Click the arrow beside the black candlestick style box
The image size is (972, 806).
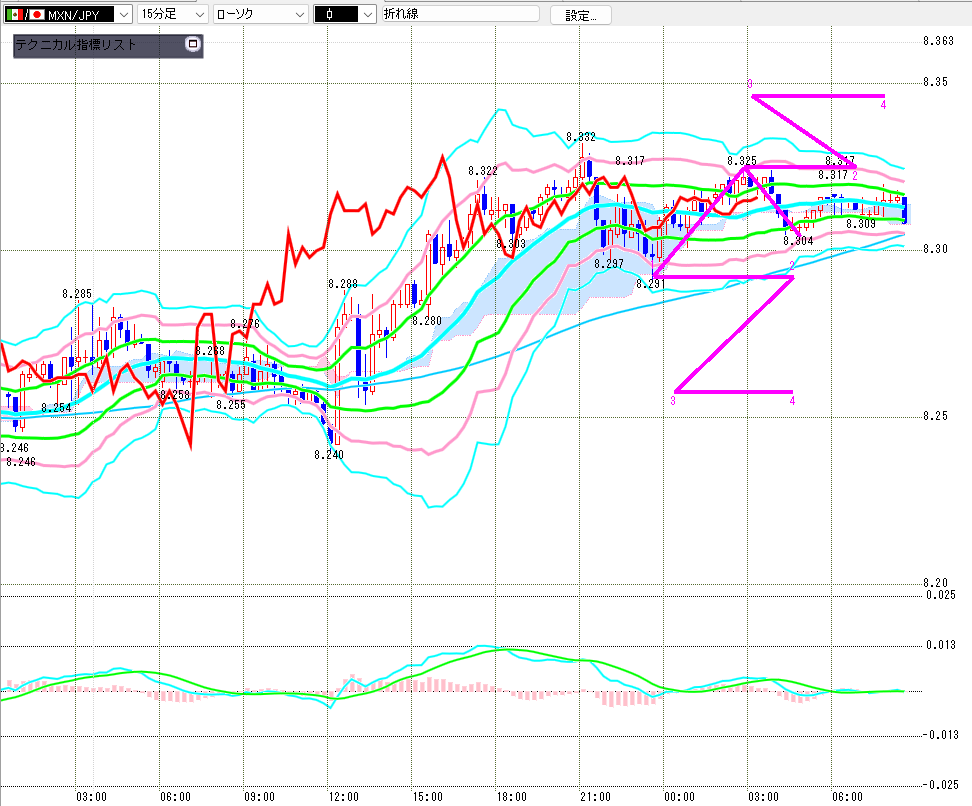[x=367, y=14]
